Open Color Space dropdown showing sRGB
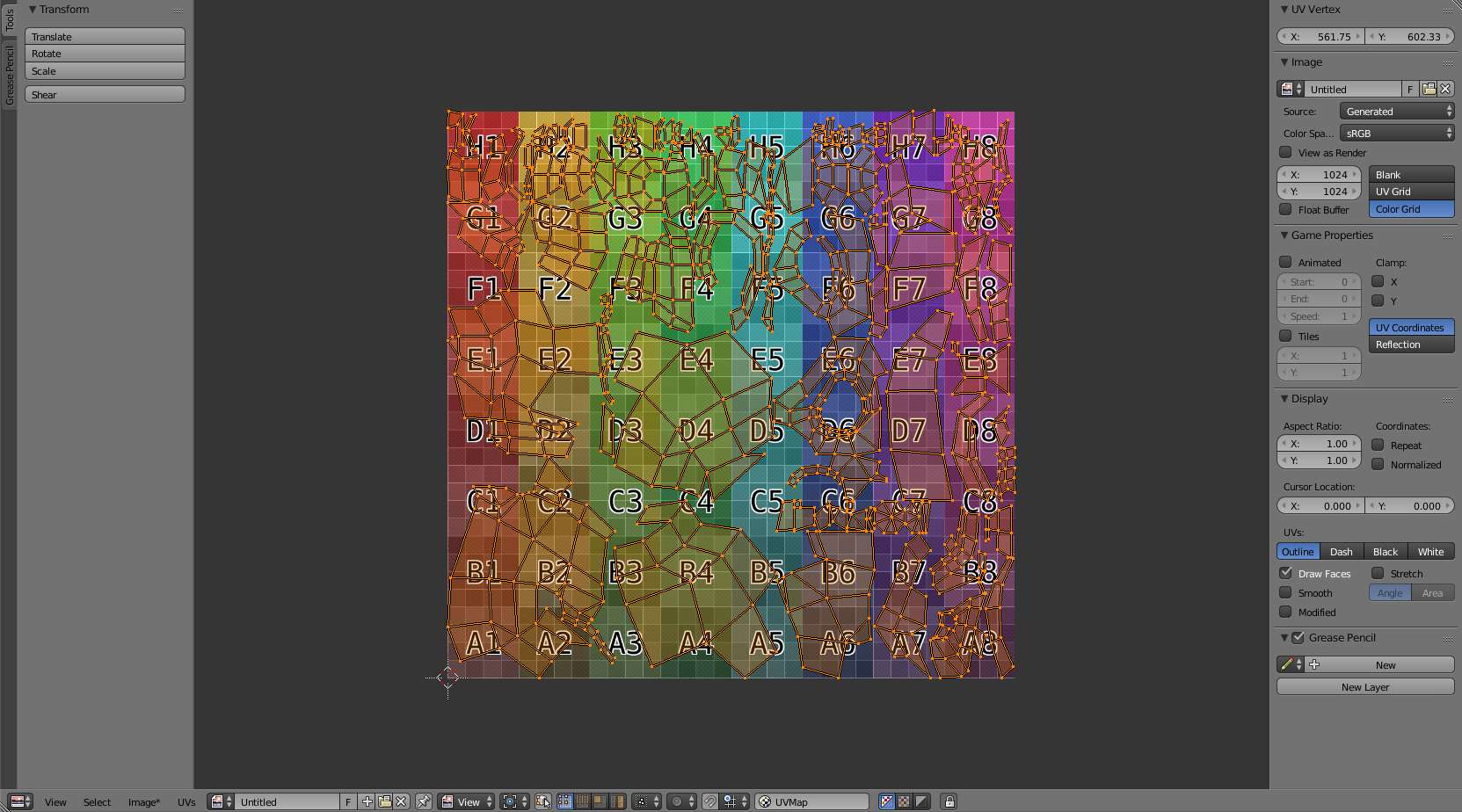Image resolution: width=1462 pixels, height=812 pixels. tap(1397, 134)
